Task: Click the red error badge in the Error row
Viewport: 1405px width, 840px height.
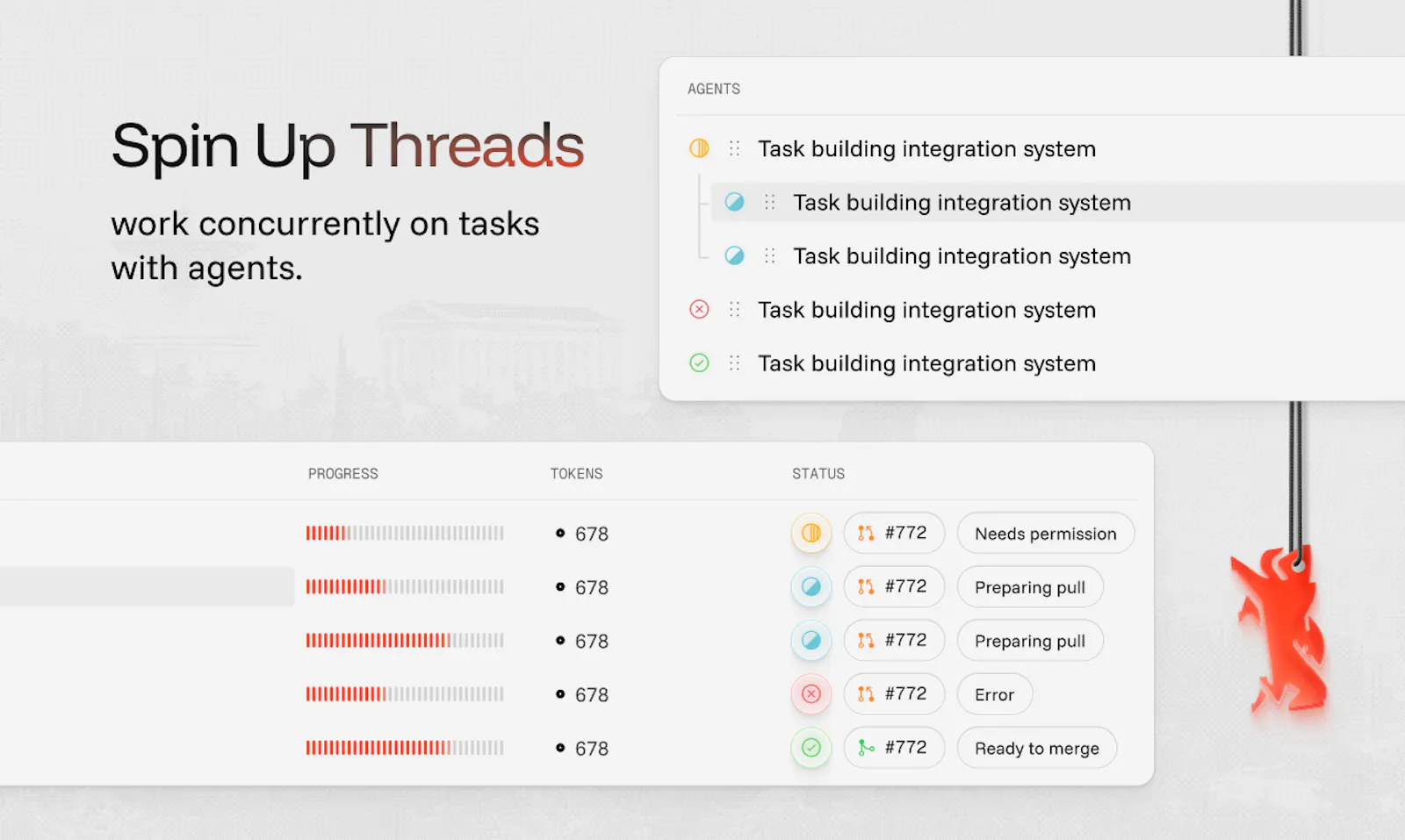Action: click(x=811, y=694)
